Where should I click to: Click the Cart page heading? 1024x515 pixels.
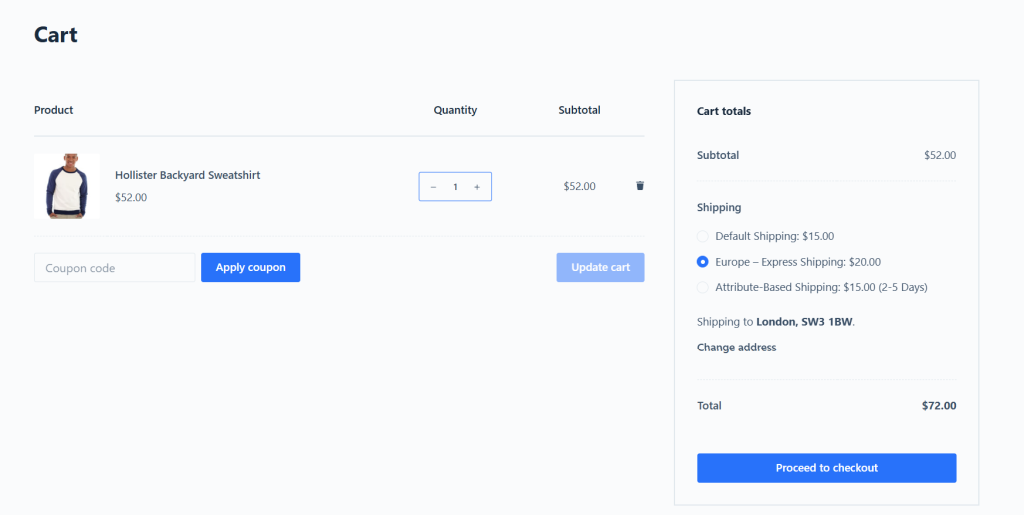56,35
